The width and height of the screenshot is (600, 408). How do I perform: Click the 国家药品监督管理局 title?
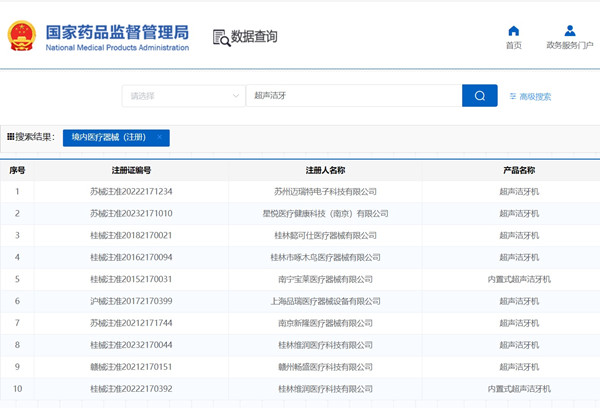pyautogui.click(x=117, y=32)
